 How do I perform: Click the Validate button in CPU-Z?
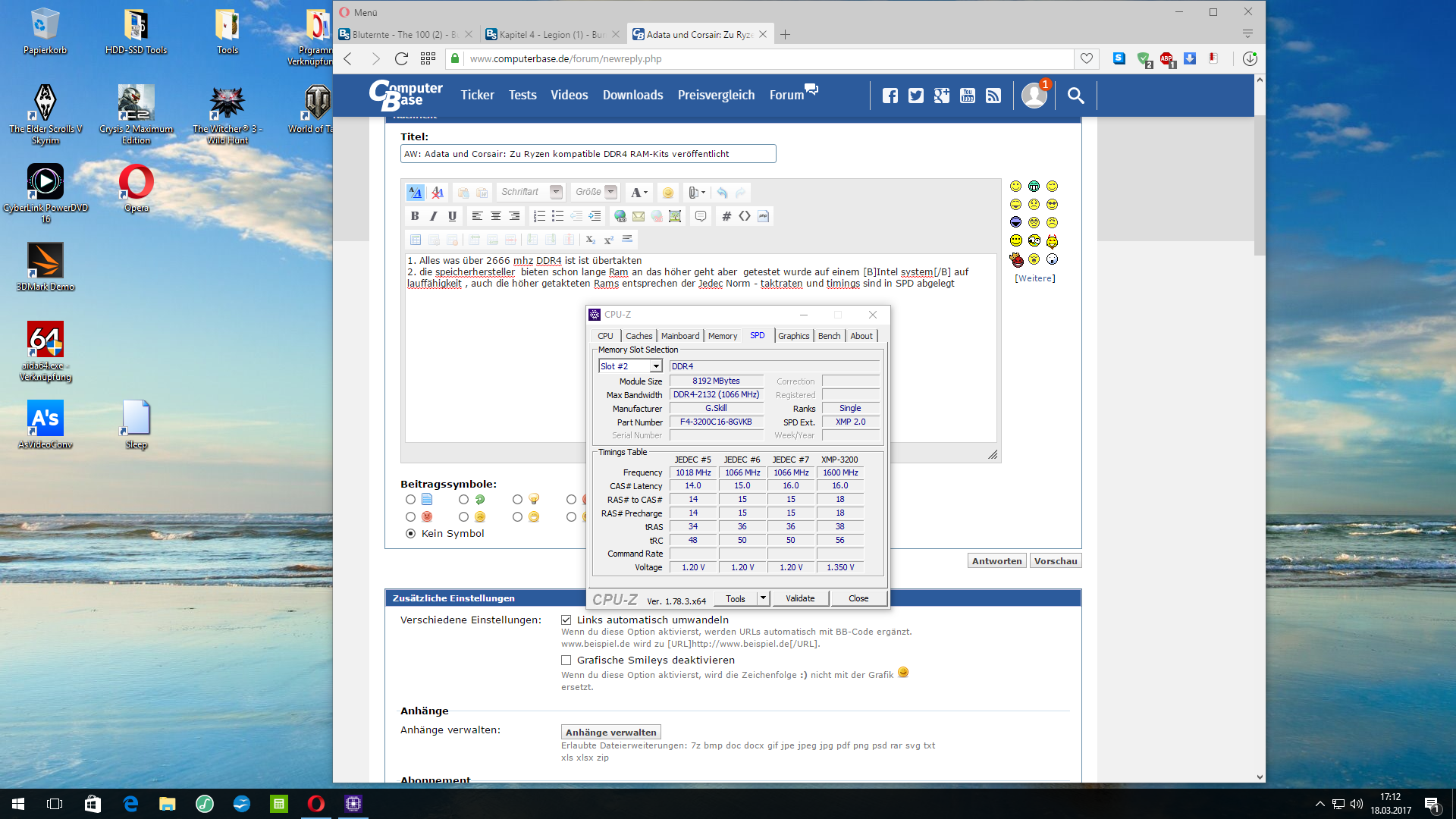pyautogui.click(x=799, y=598)
